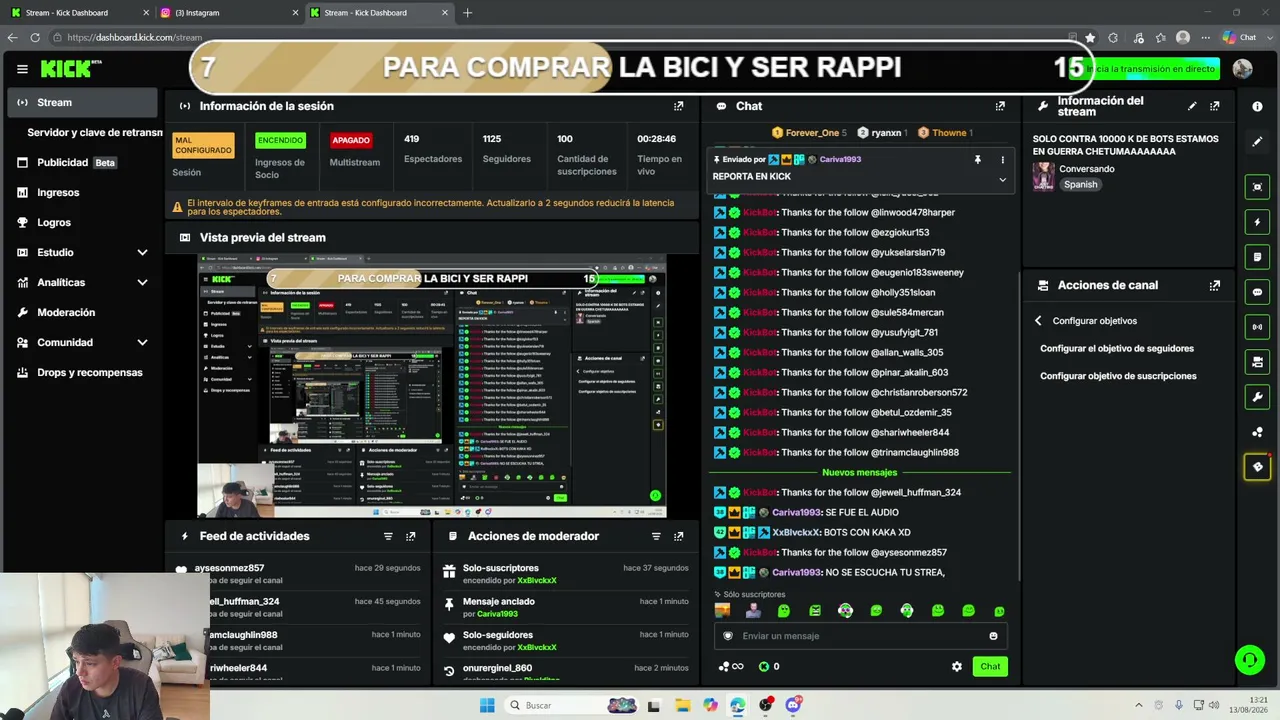Expand the Estudio sidebar section

(142, 253)
